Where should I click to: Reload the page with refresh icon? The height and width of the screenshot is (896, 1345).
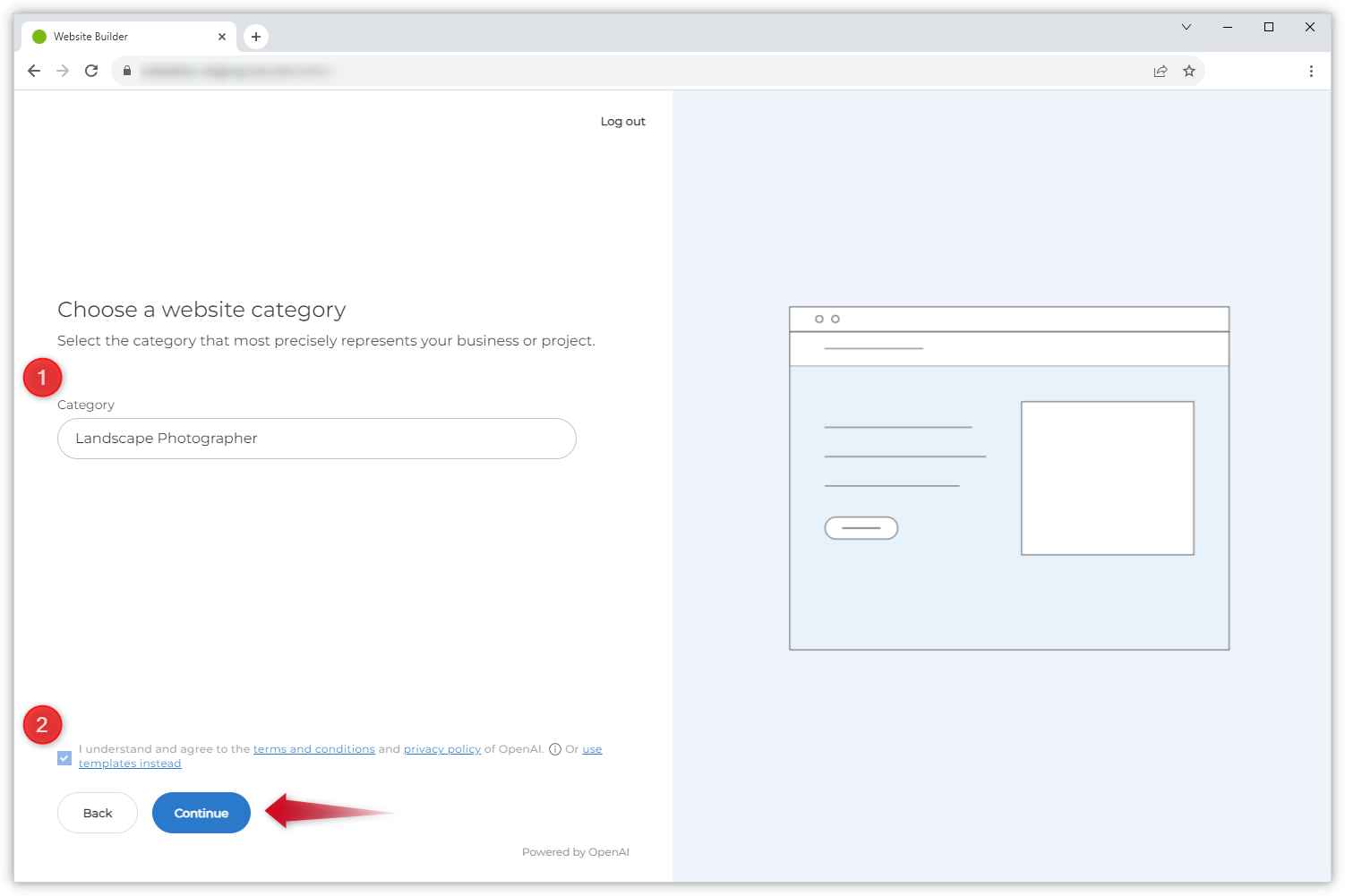(x=91, y=71)
